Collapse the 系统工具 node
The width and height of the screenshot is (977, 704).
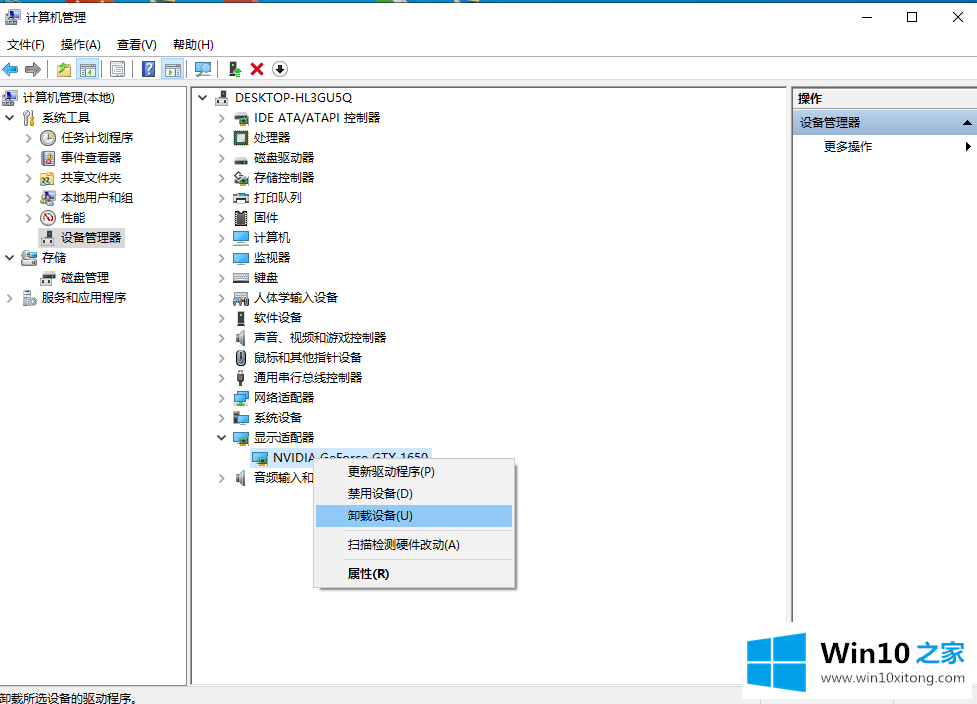click(x=10, y=117)
